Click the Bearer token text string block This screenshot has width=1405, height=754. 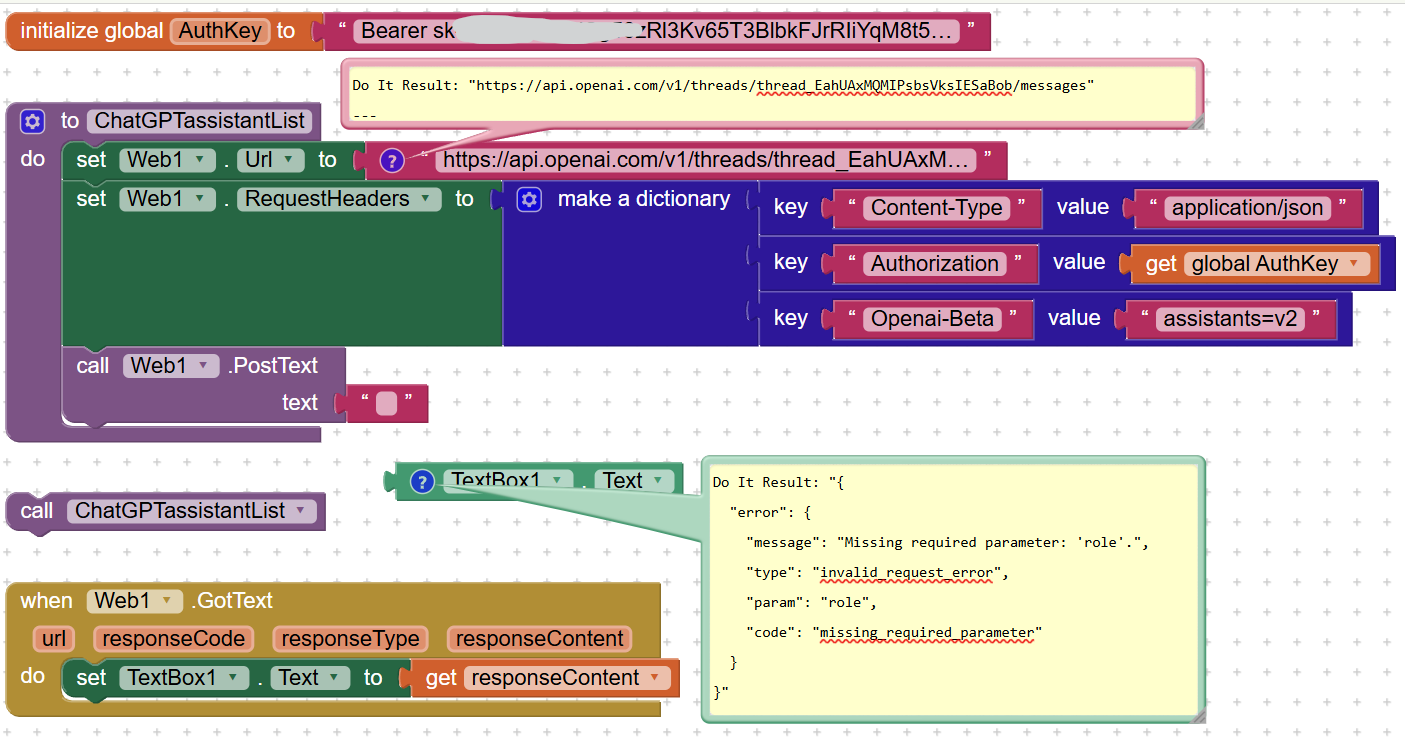click(x=655, y=31)
